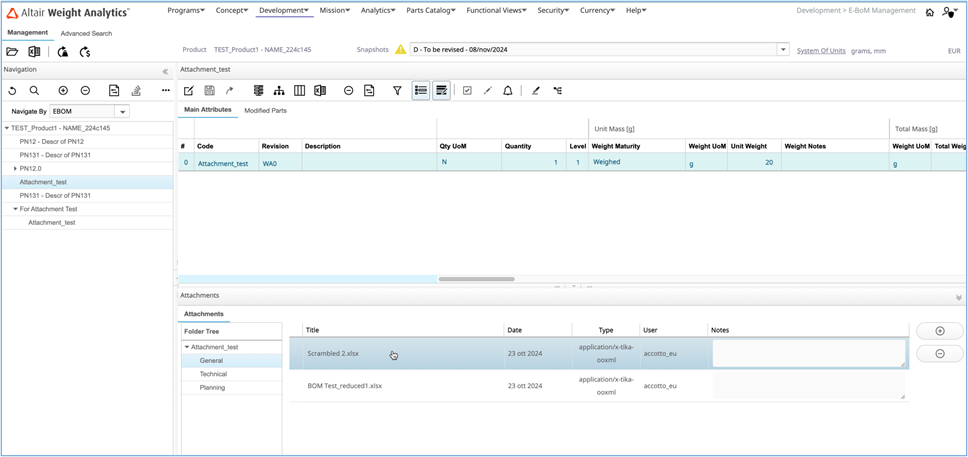Click the minus button to remove attachment
This screenshot has width=968, height=457.
tap(939, 354)
